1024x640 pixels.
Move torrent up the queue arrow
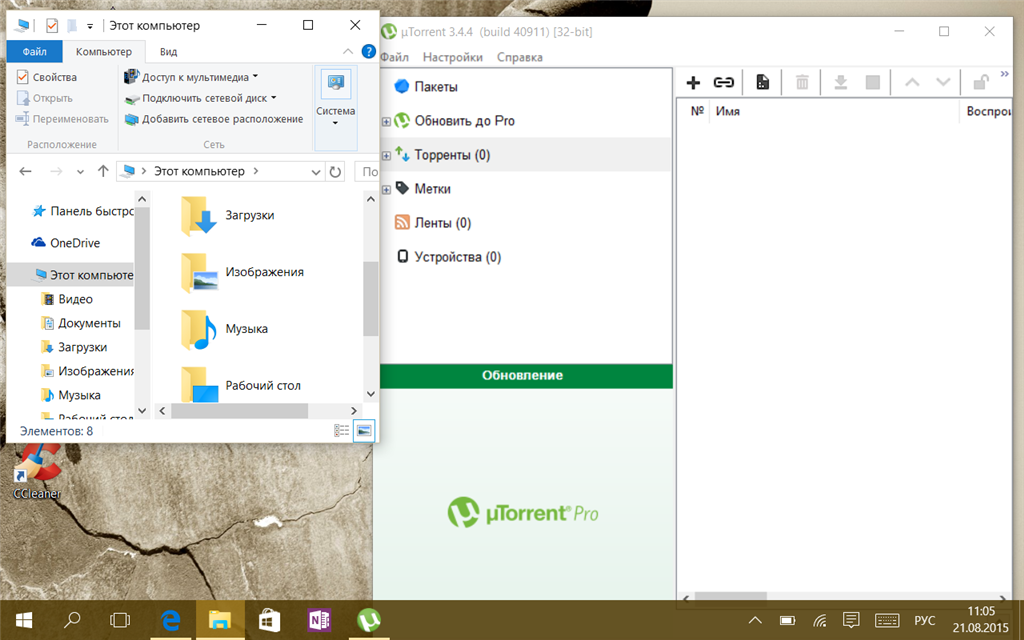coord(912,82)
